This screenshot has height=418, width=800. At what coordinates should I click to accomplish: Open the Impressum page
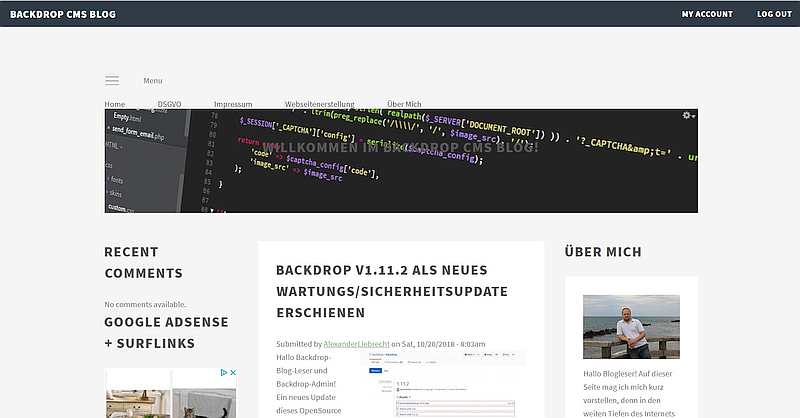tap(233, 104)
